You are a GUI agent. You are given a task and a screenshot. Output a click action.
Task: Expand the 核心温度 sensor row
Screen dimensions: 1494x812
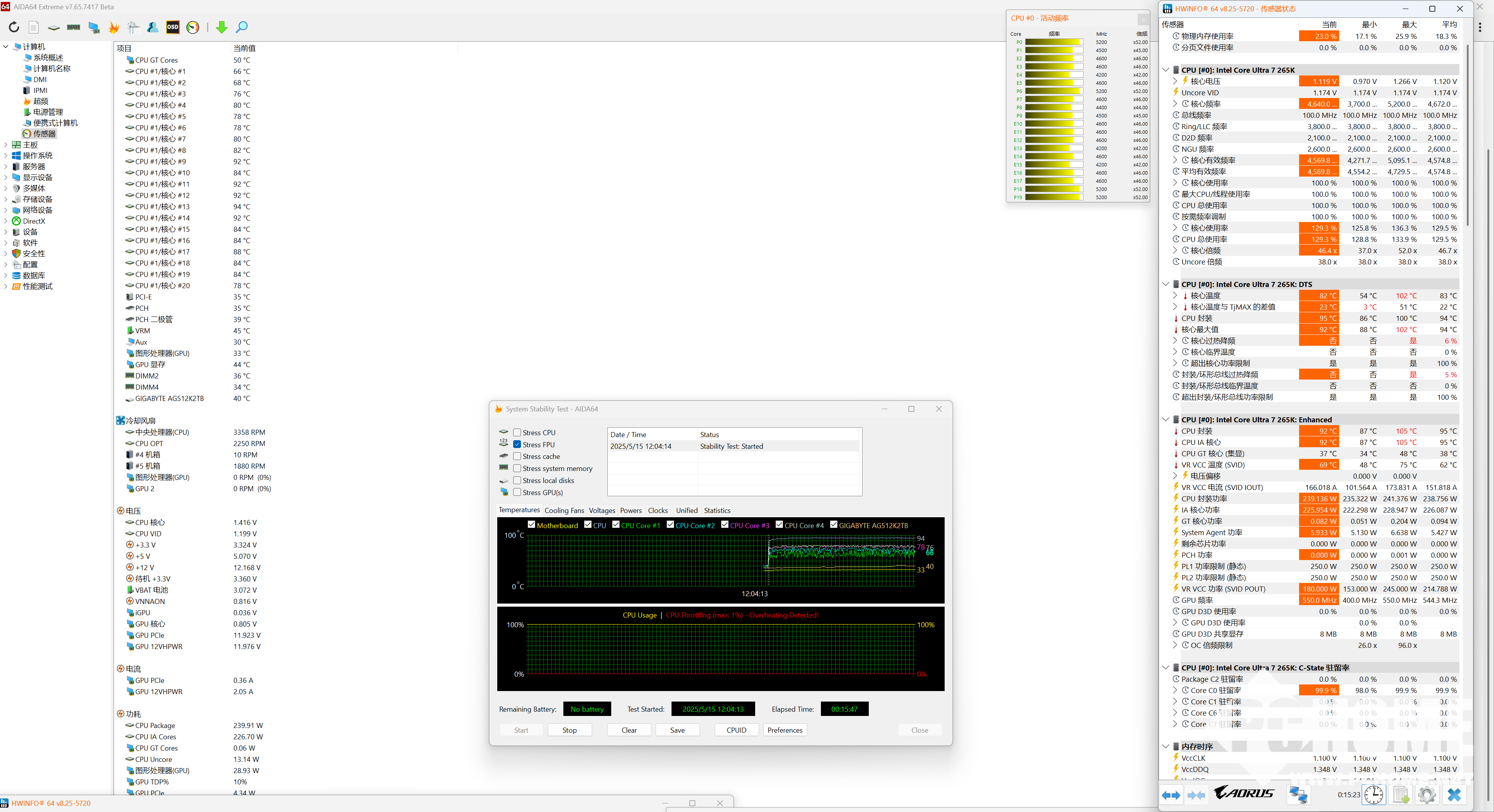1175,296
